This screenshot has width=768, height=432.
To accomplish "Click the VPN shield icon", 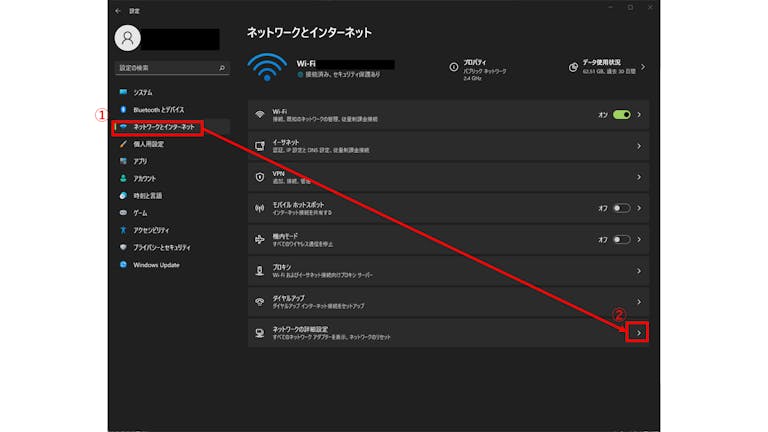I will click(x=260, y=177).
